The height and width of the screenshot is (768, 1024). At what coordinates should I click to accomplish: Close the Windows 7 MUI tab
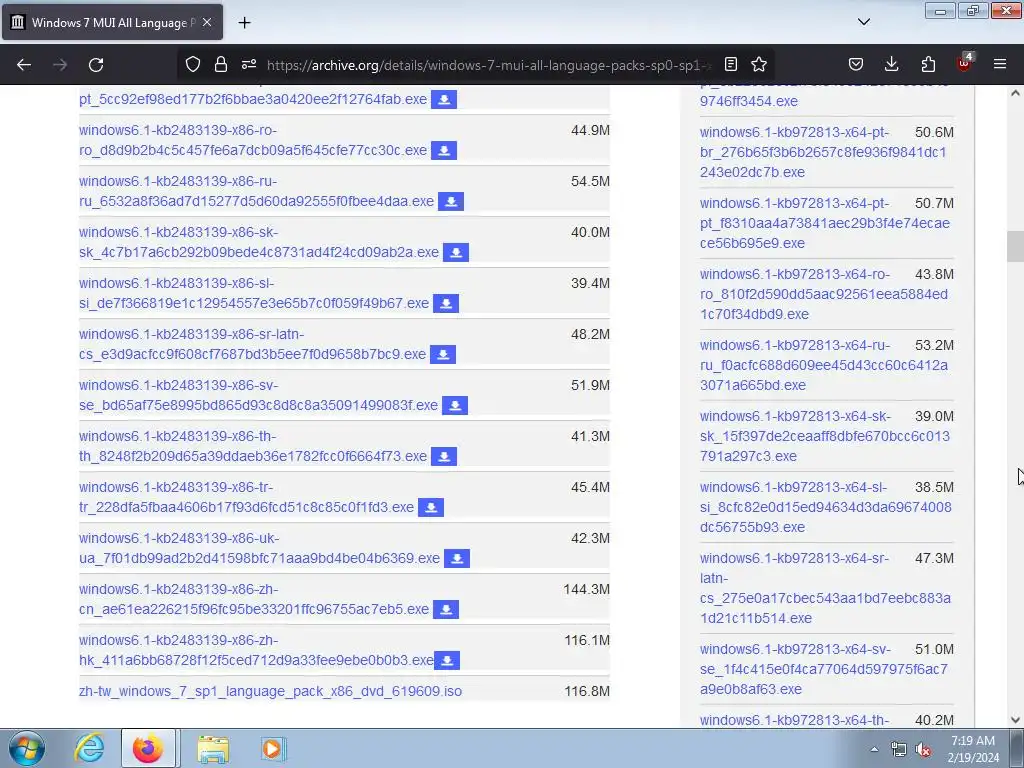click(x=207, y=22)
